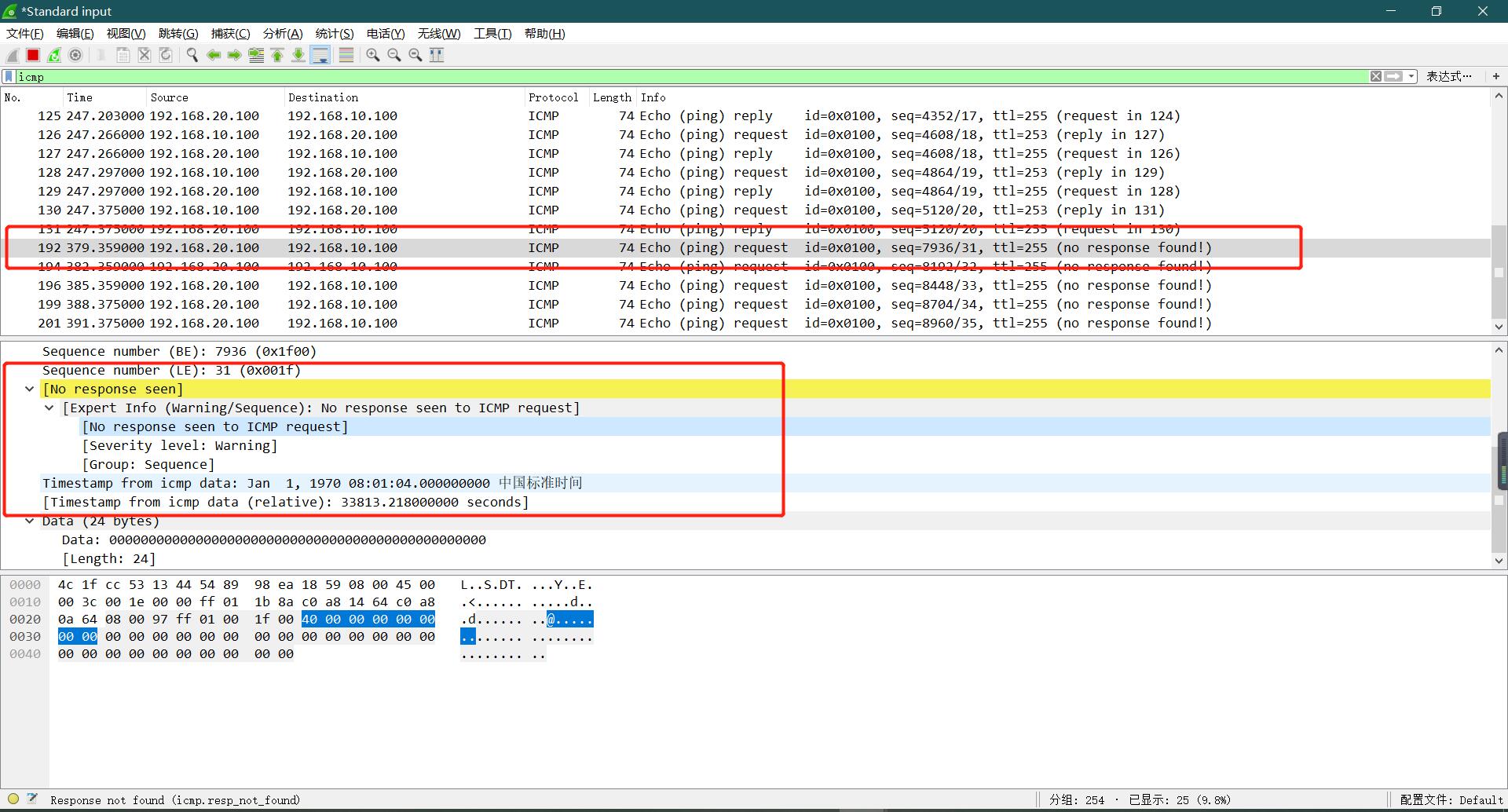The width and height of the screenshot is (1508, 812).
Task: Sort packets by the Protocol column
Action: click(553, 97)
